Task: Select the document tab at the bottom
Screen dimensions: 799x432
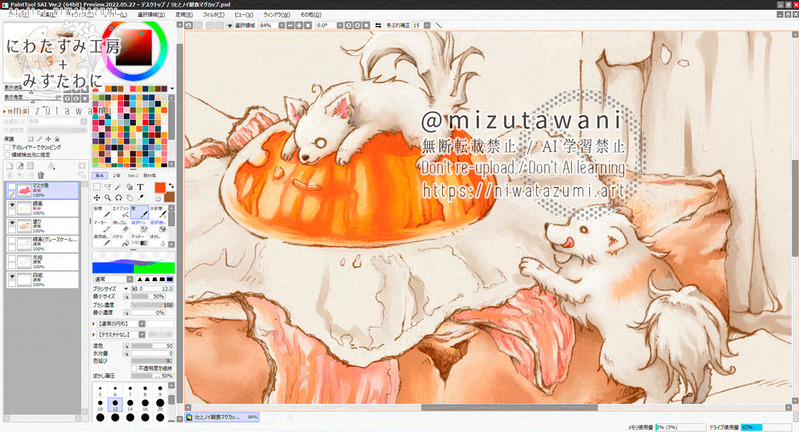Action: (222, 417)
